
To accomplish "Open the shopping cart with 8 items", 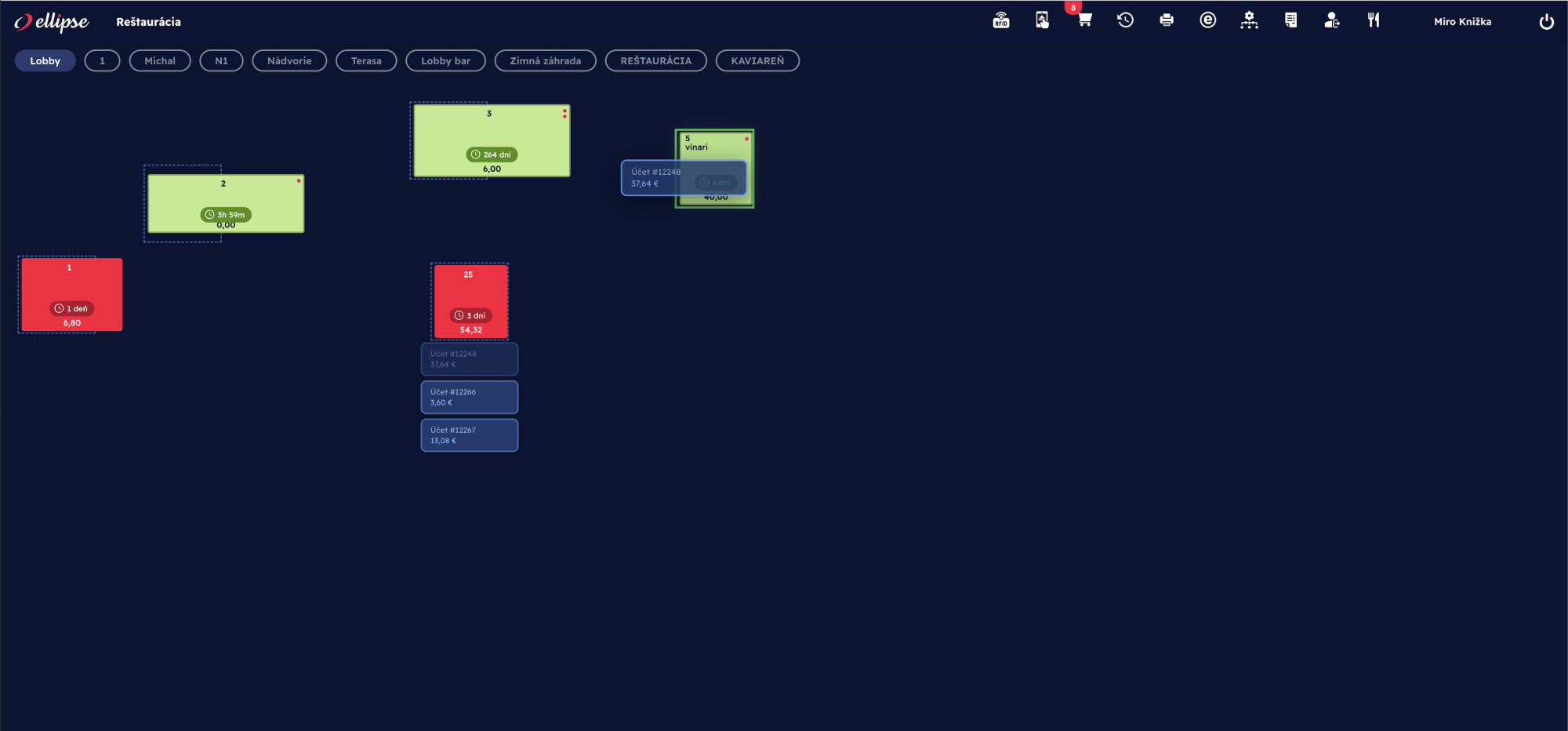I will 1084,21.
